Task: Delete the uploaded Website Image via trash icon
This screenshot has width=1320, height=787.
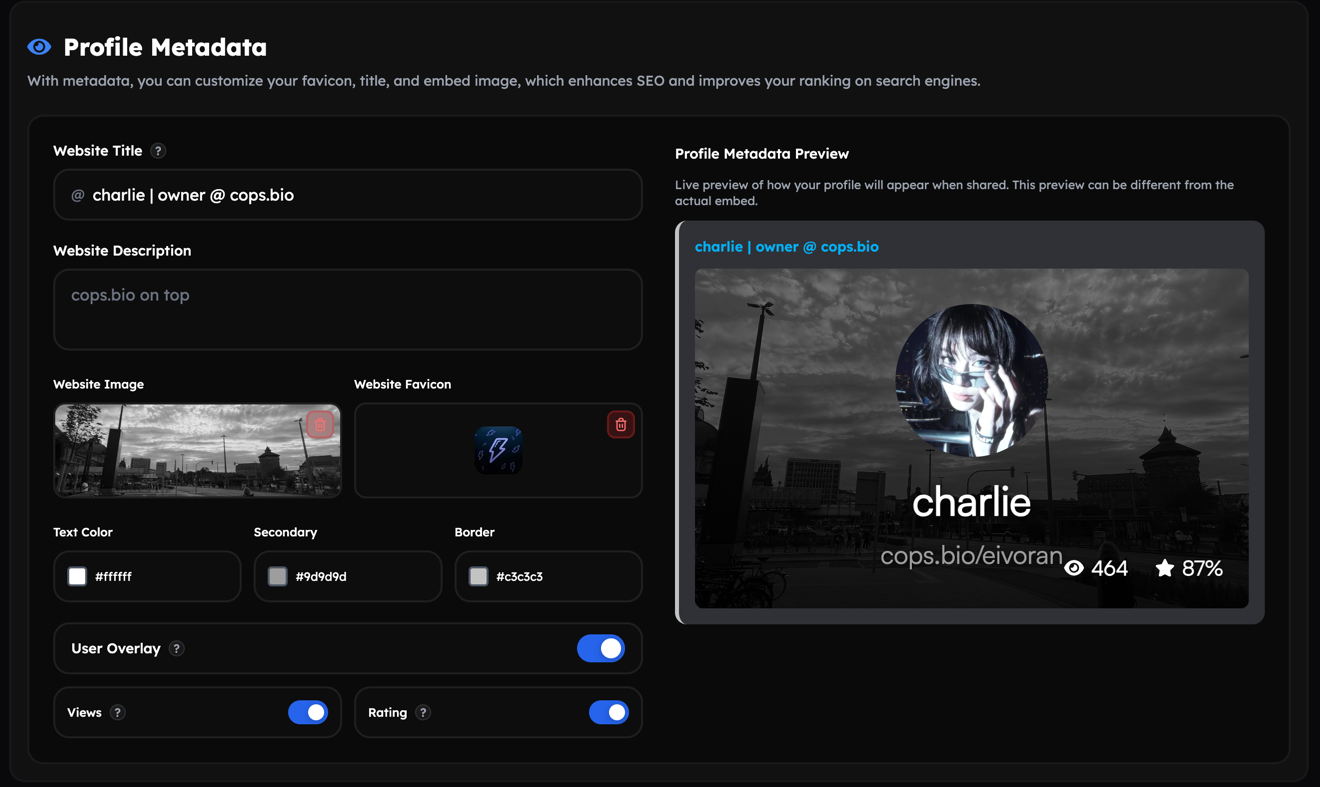Action: tap(319, 424)
